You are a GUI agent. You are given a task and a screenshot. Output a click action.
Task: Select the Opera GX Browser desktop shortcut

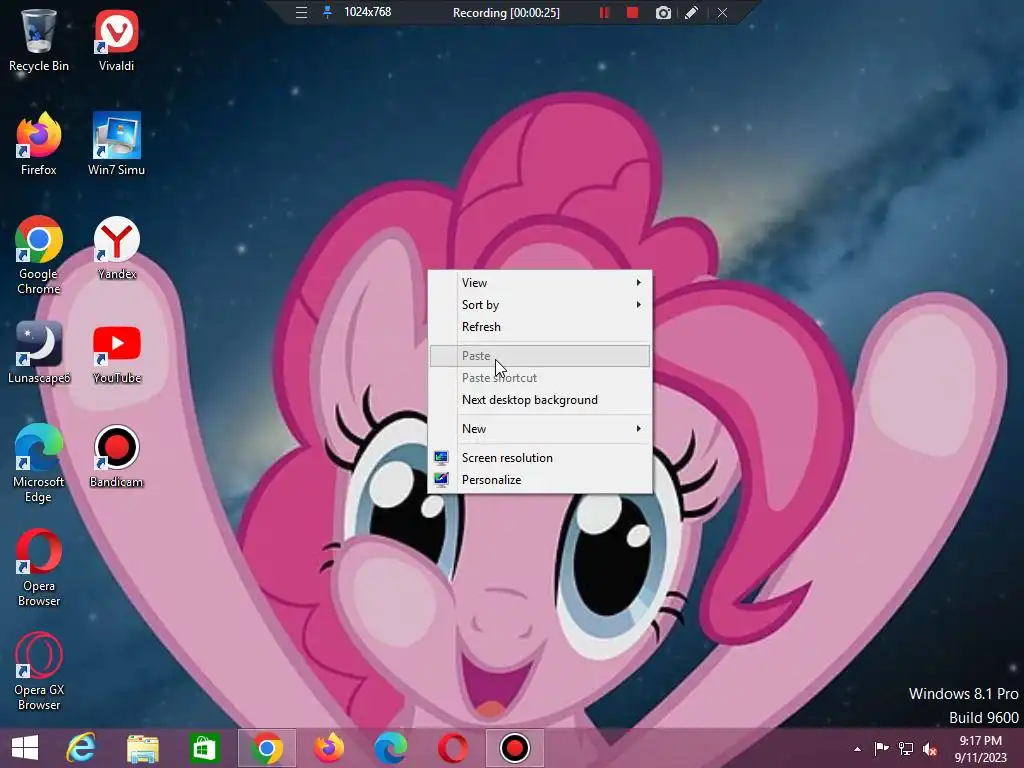(39, 671)
